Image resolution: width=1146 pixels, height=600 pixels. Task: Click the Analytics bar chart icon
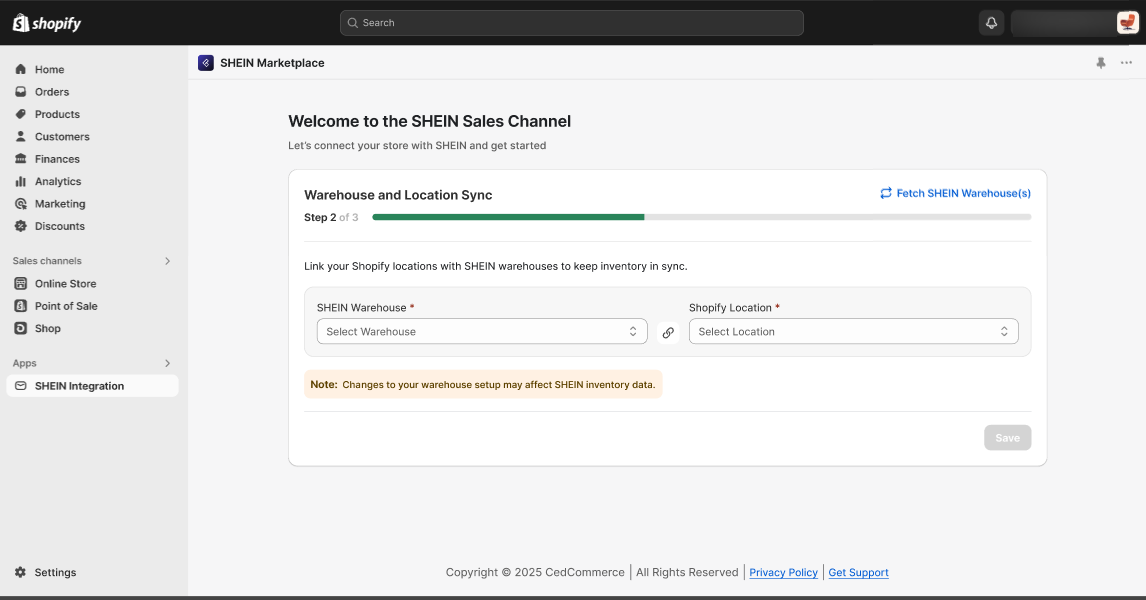point(20,181)
